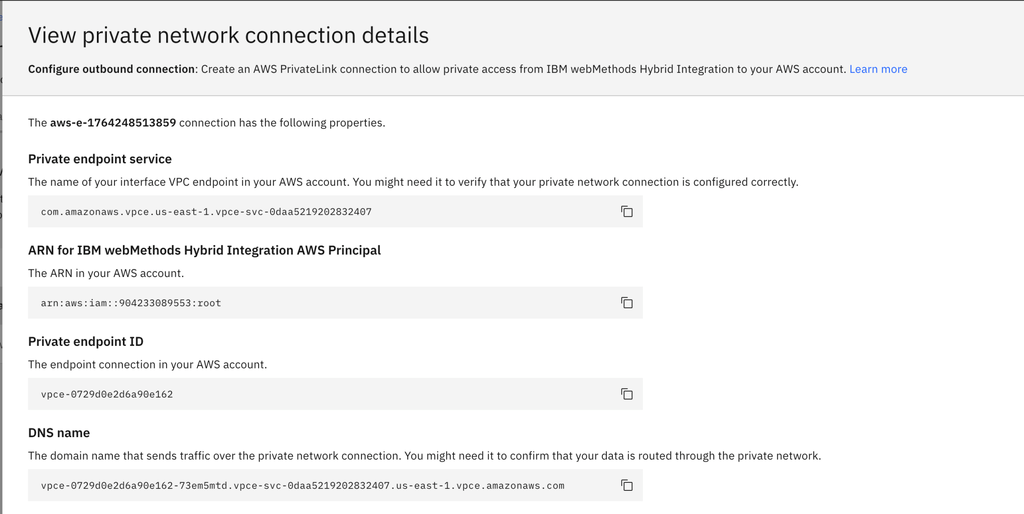The image size is (1024, 514).
Task: Open the Learn more link
Action: [x=878, y=69]
